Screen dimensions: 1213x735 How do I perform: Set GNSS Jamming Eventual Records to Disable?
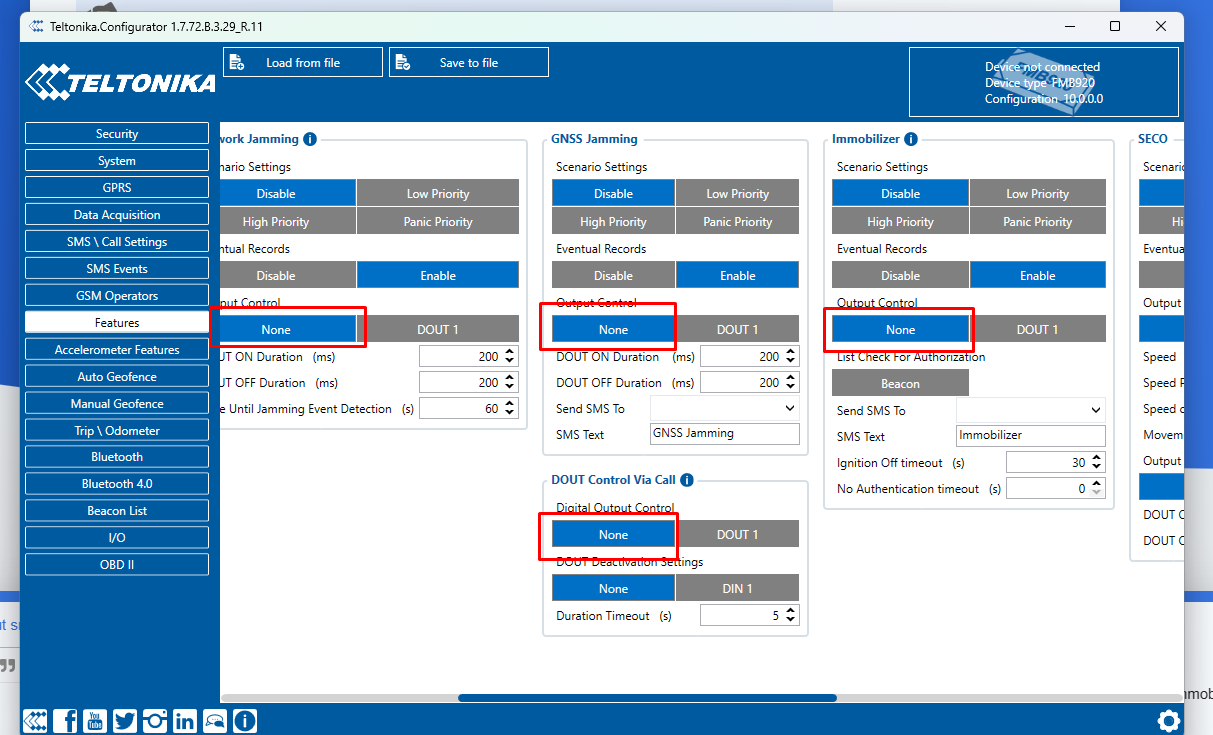coord(613,276)
